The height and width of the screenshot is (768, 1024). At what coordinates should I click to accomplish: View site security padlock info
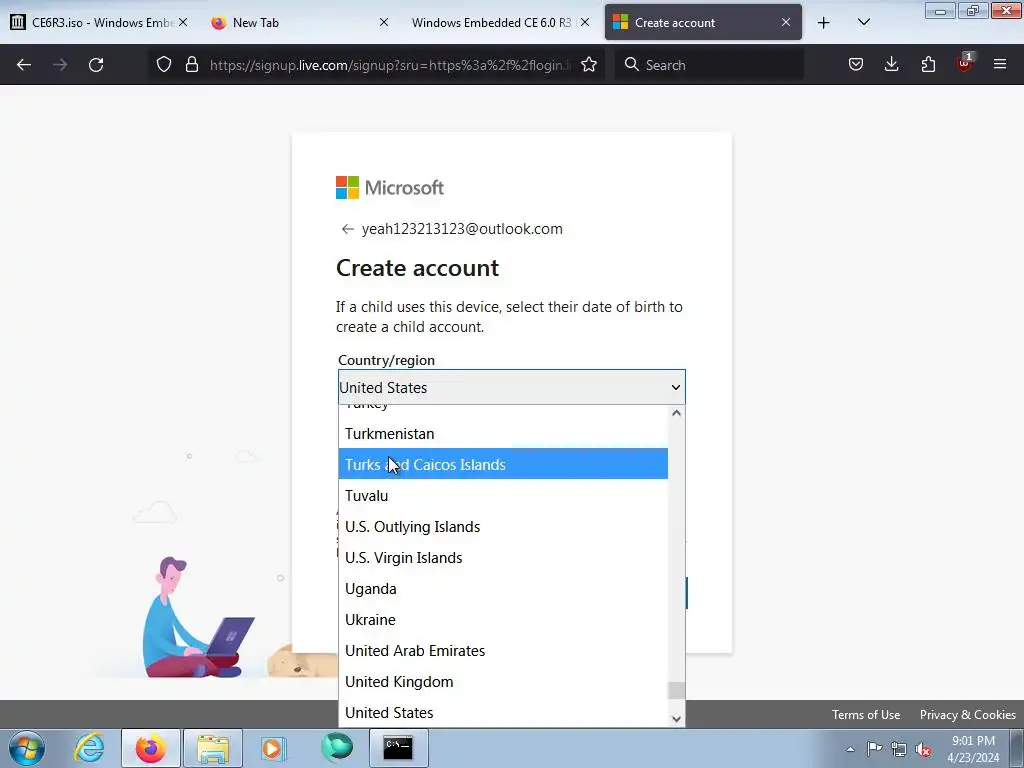[191, 65]
